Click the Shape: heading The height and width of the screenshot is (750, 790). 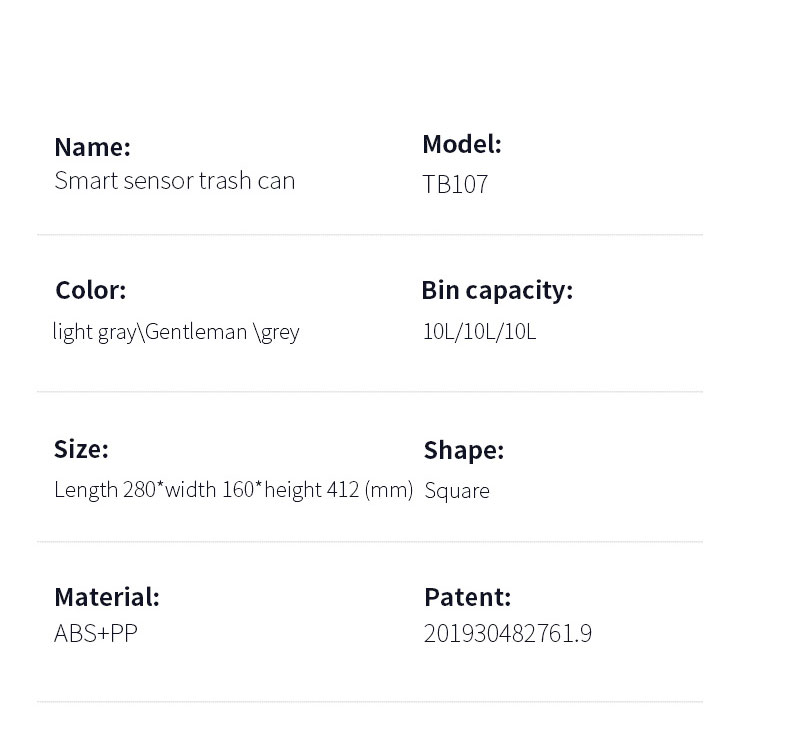point(464,450)
